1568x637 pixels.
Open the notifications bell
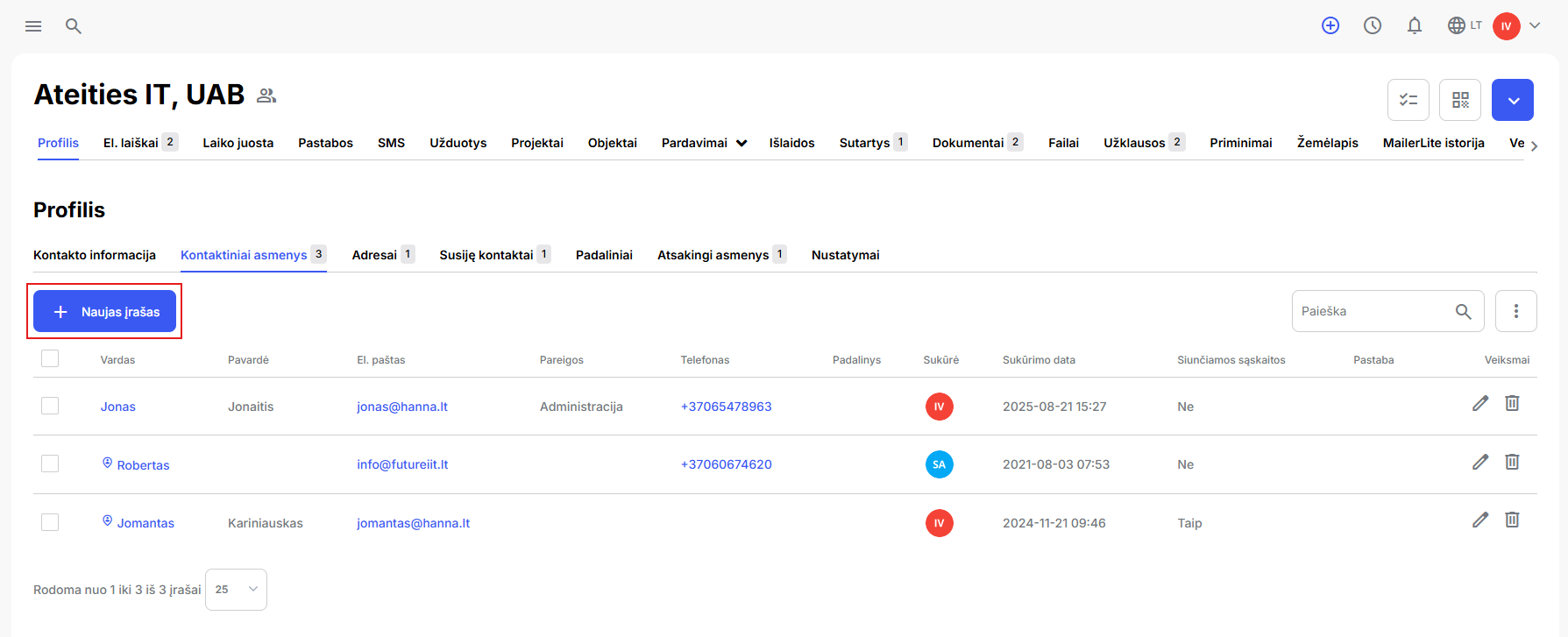1415,25
